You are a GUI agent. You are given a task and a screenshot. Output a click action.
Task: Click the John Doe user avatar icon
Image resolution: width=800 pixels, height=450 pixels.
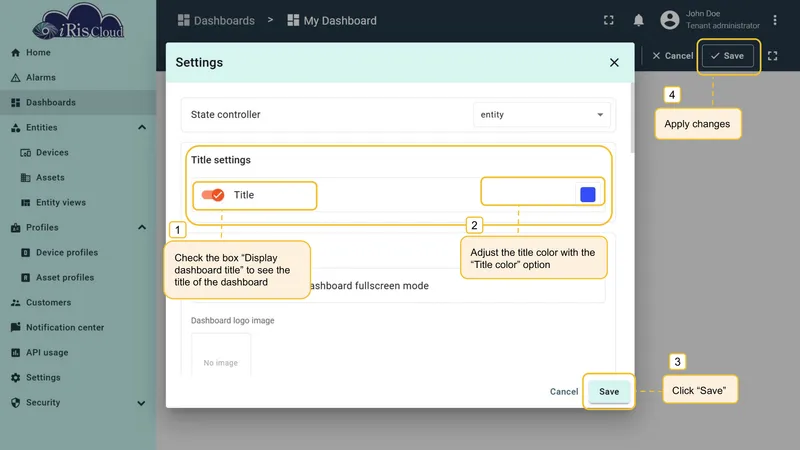click(669, 20)
